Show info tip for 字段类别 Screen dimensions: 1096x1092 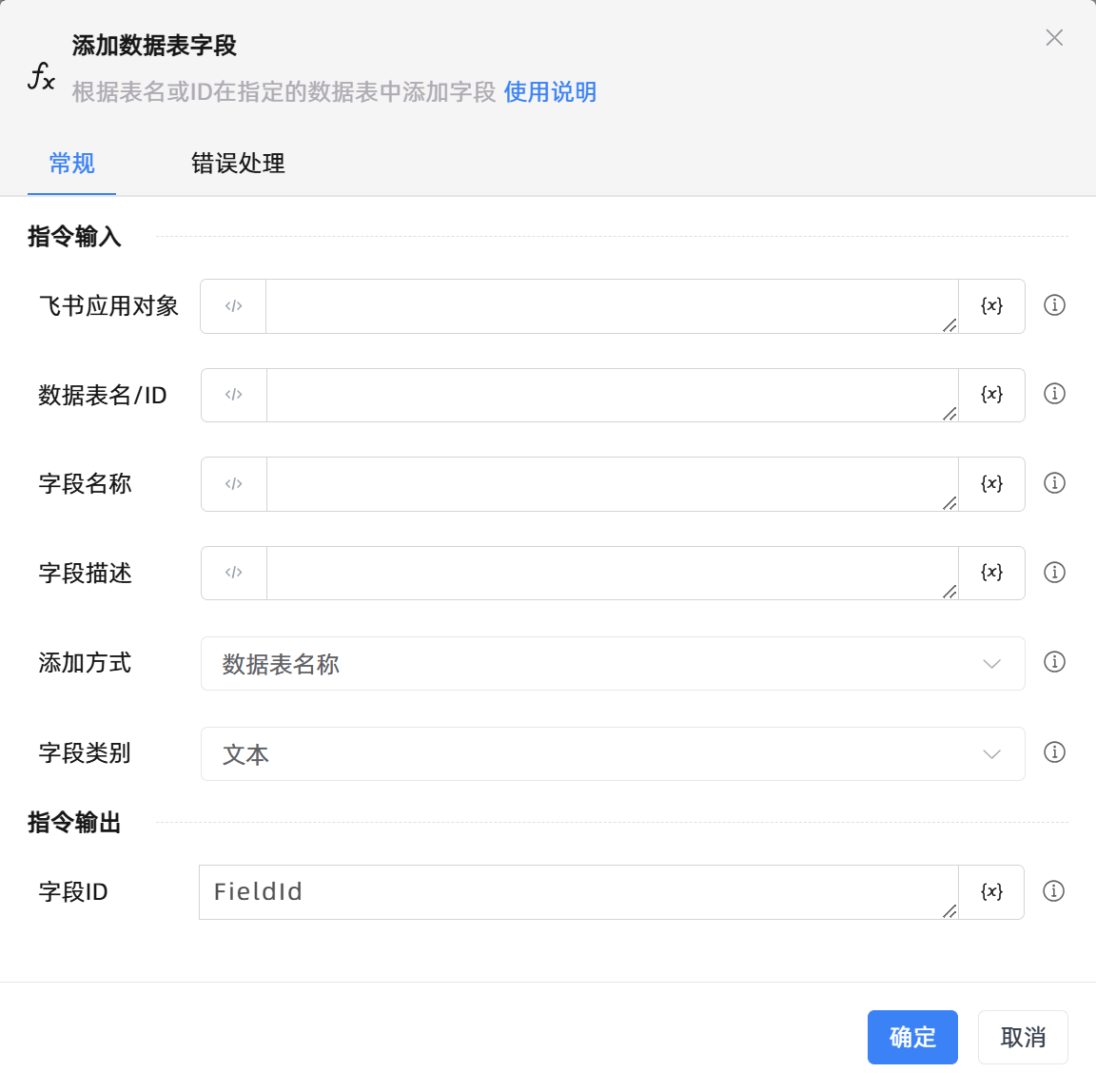pyautogui.click(x=1054, y=751)
